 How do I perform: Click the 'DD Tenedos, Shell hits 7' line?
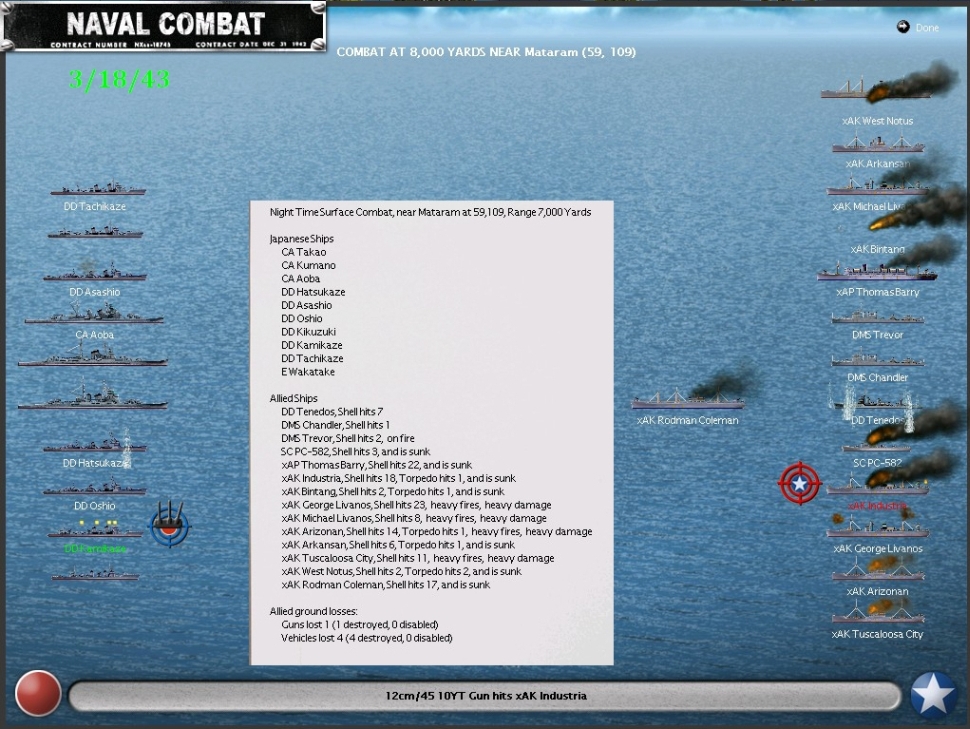click(332, 412)
